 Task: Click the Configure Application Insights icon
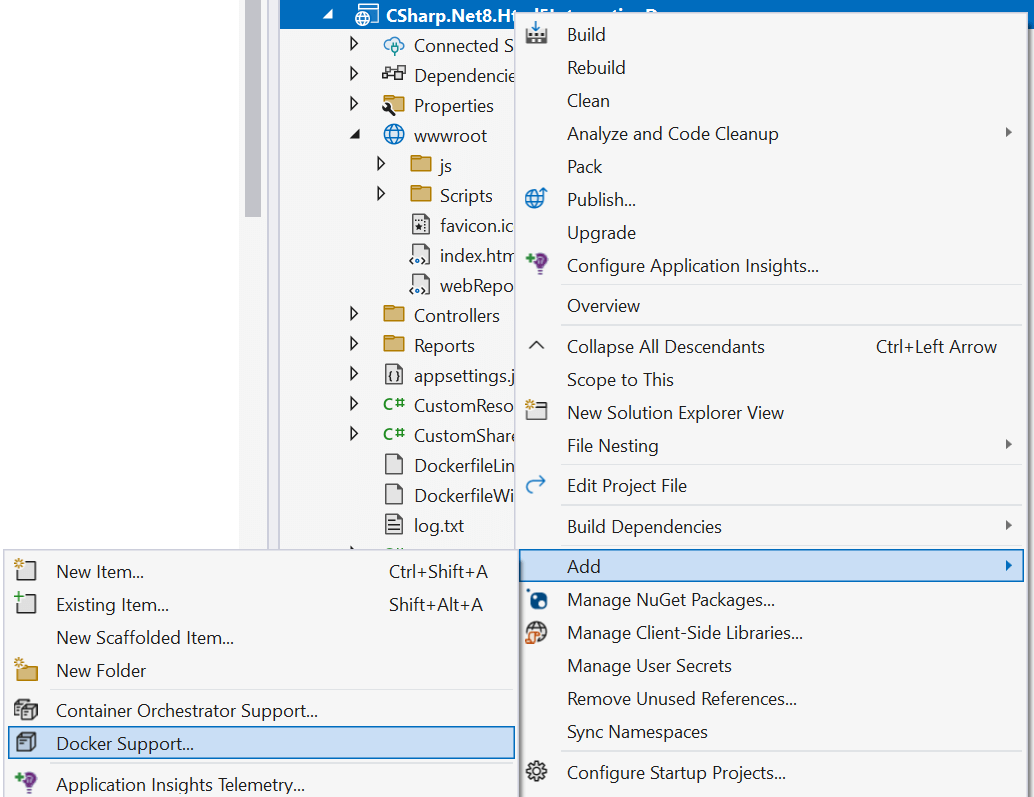(x=536, y=265)
